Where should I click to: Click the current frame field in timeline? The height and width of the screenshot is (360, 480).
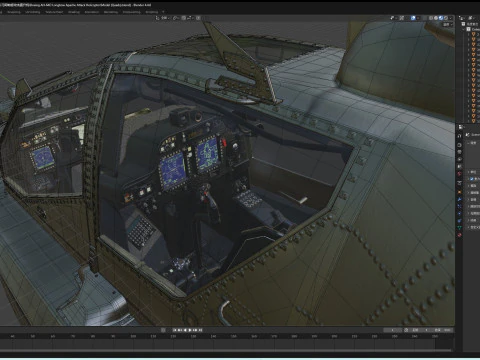(393, 330)
